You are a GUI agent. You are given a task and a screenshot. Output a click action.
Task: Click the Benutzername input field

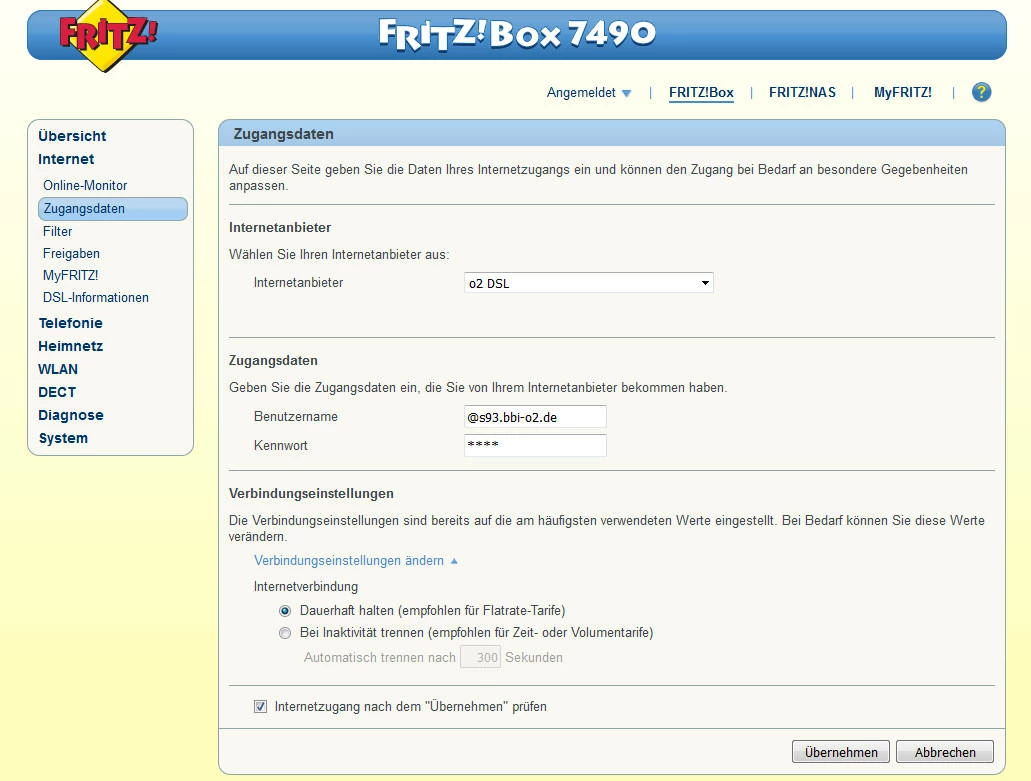point(535,417)
